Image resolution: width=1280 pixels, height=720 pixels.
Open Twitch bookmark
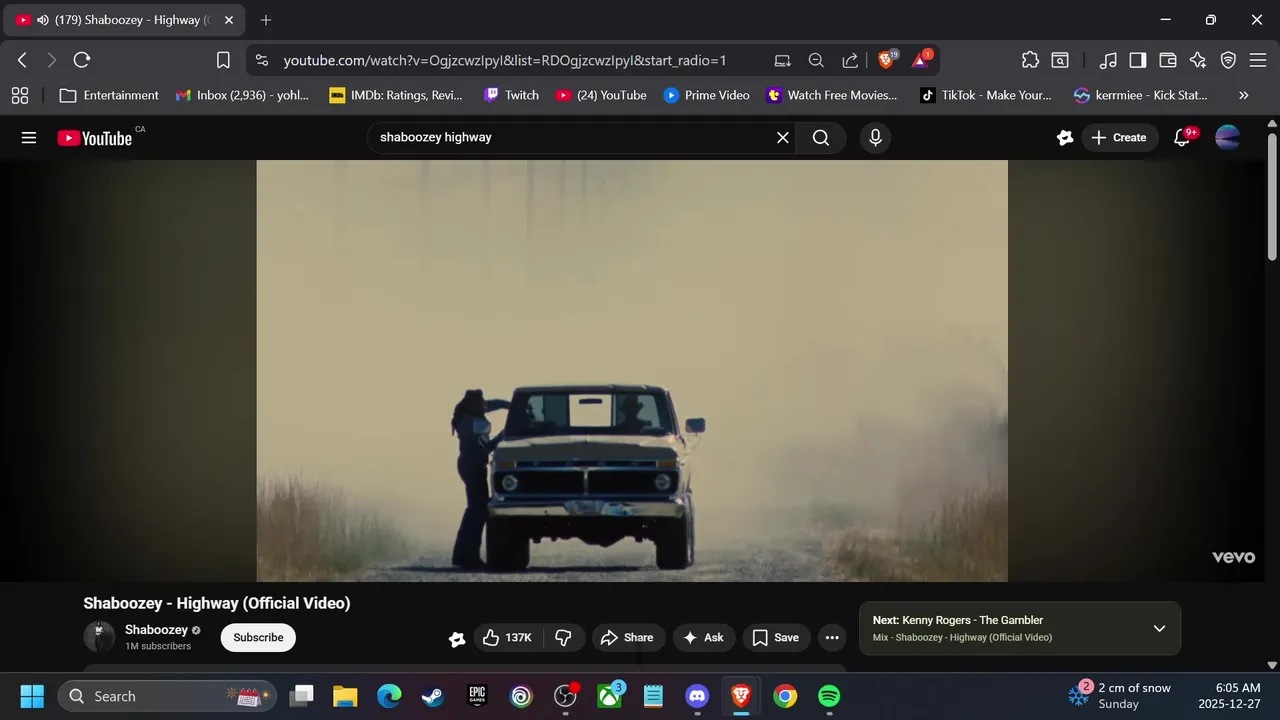511,95
